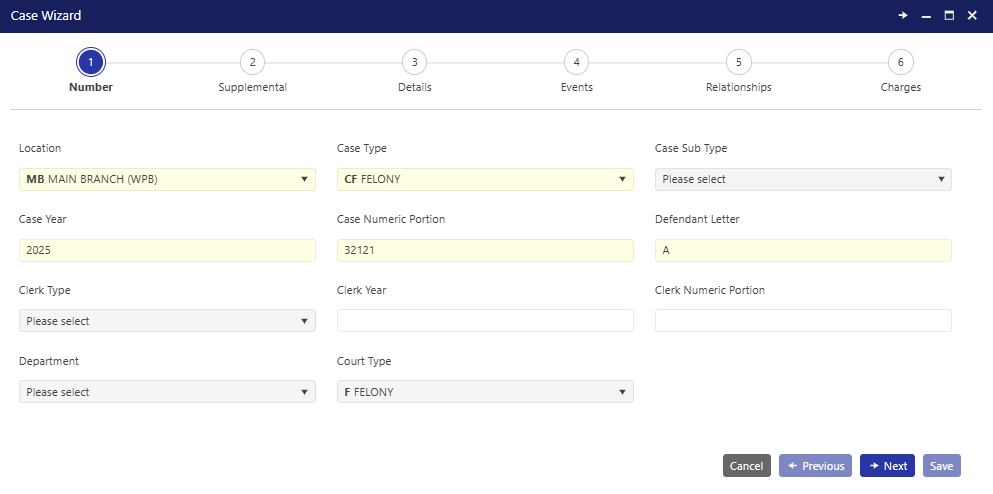The image size is (993, 494).
Task: Expand the Court Type dropdown
Action: [x=485, y=392]
